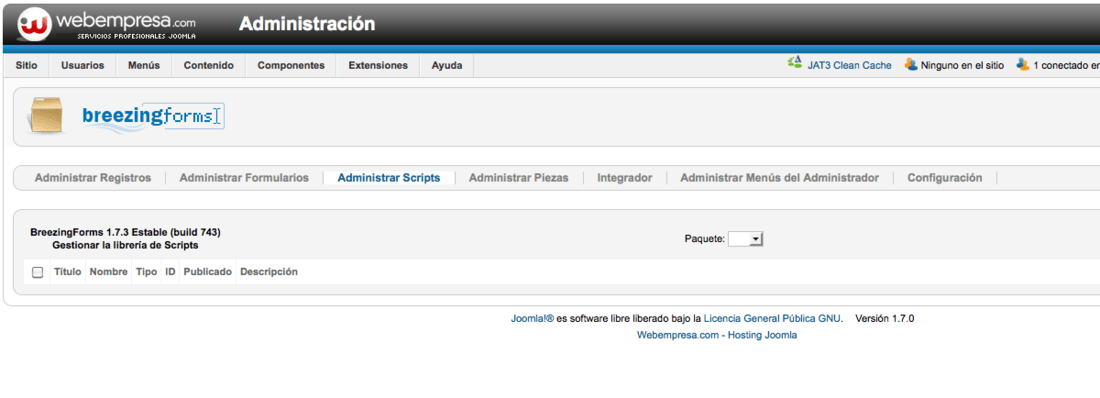This screenshot has width=1100, height=398.
Task: Open the Webempresa.com - Hosting Joomla link
Action: pos(717,336)
